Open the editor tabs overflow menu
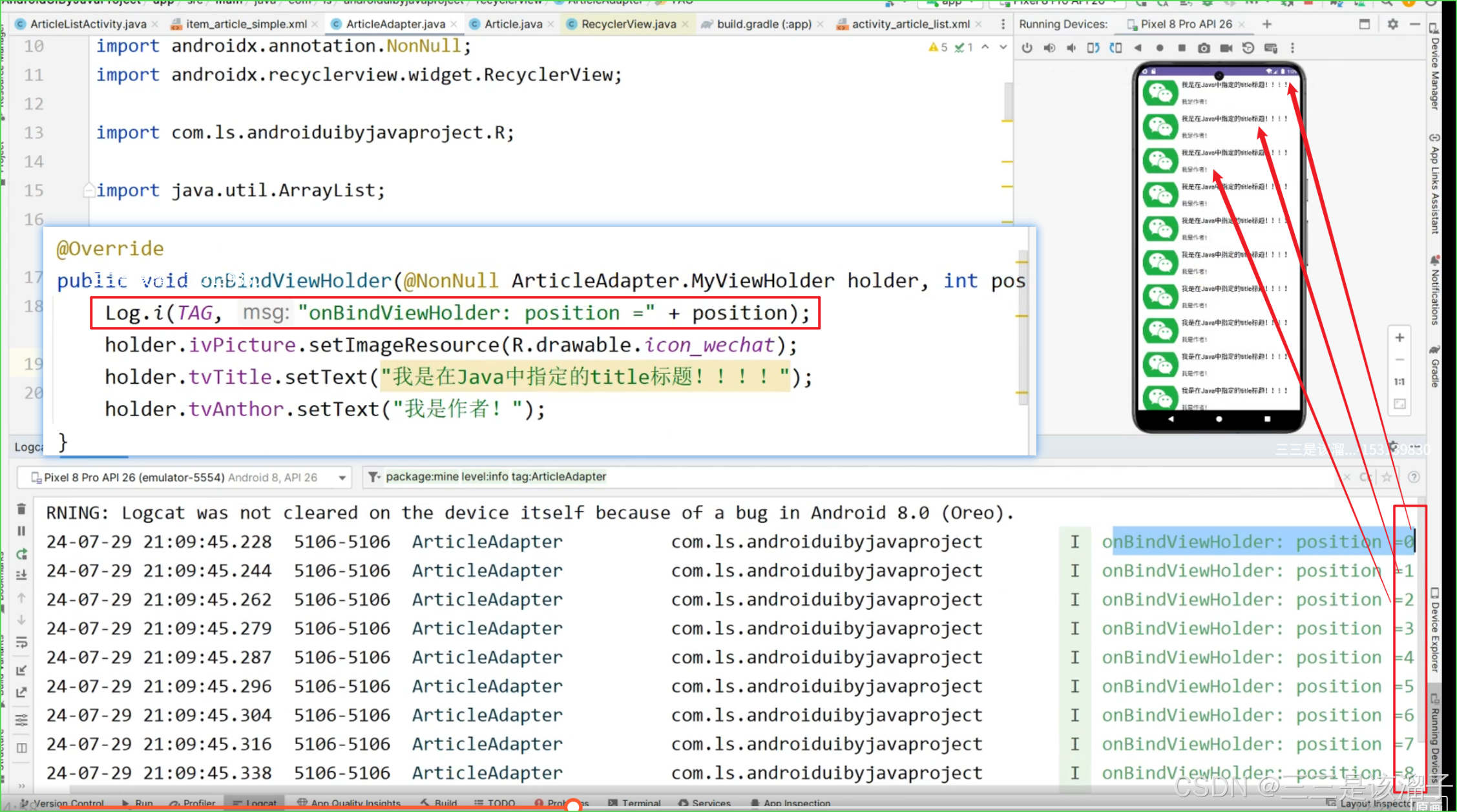The height and width of the screenshot is (812, 1457). pyautogui.click(x=1003, y=24)
